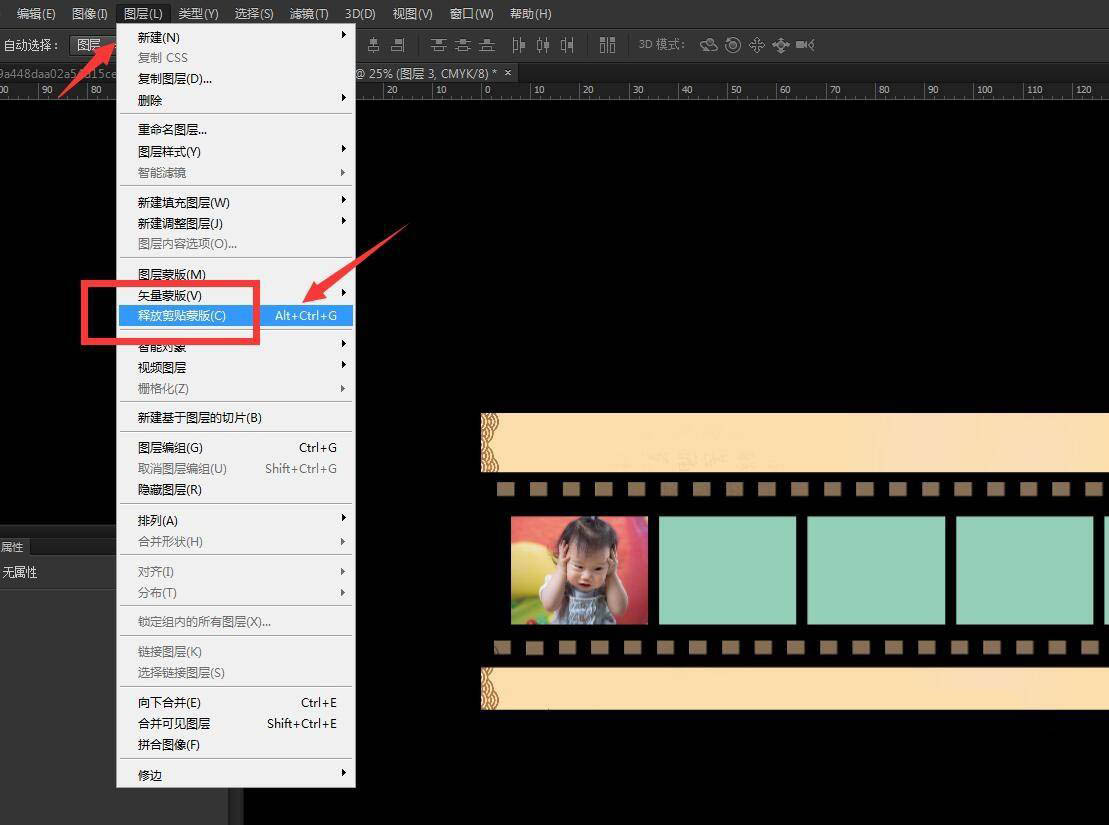Choose 合并可见图层 menu entry

click(236, 724)
